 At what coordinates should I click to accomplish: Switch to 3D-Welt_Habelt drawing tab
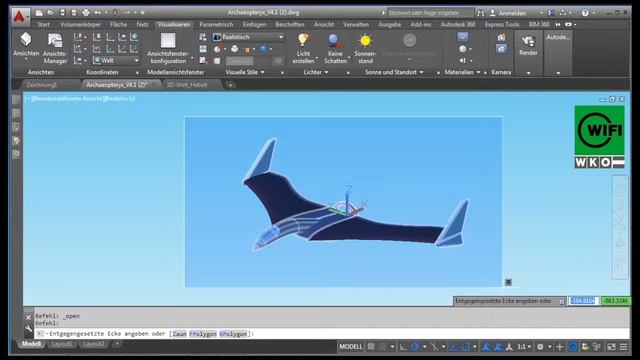[x=187, y=85]
